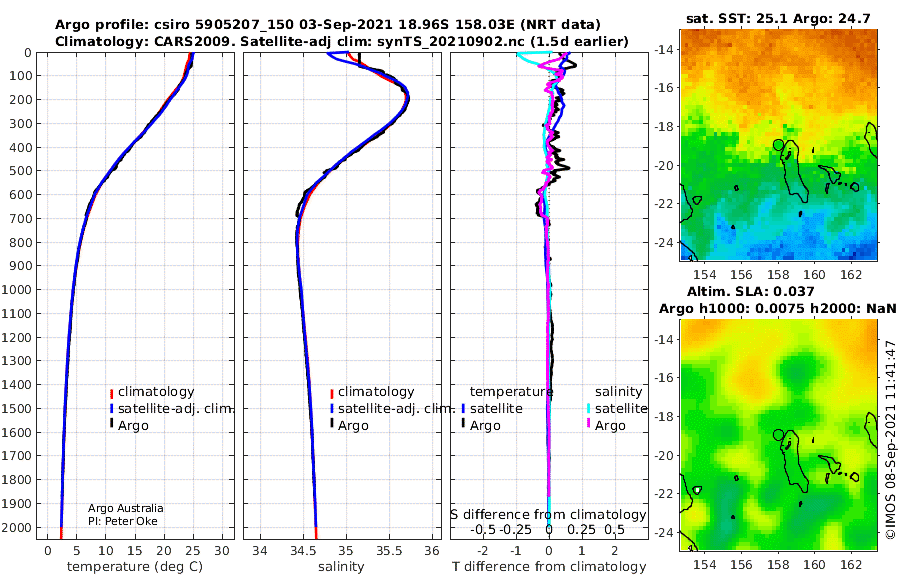900x580 pixels.
Task: Click the '-0.5' tick on S difference axis
Action: 483,529
